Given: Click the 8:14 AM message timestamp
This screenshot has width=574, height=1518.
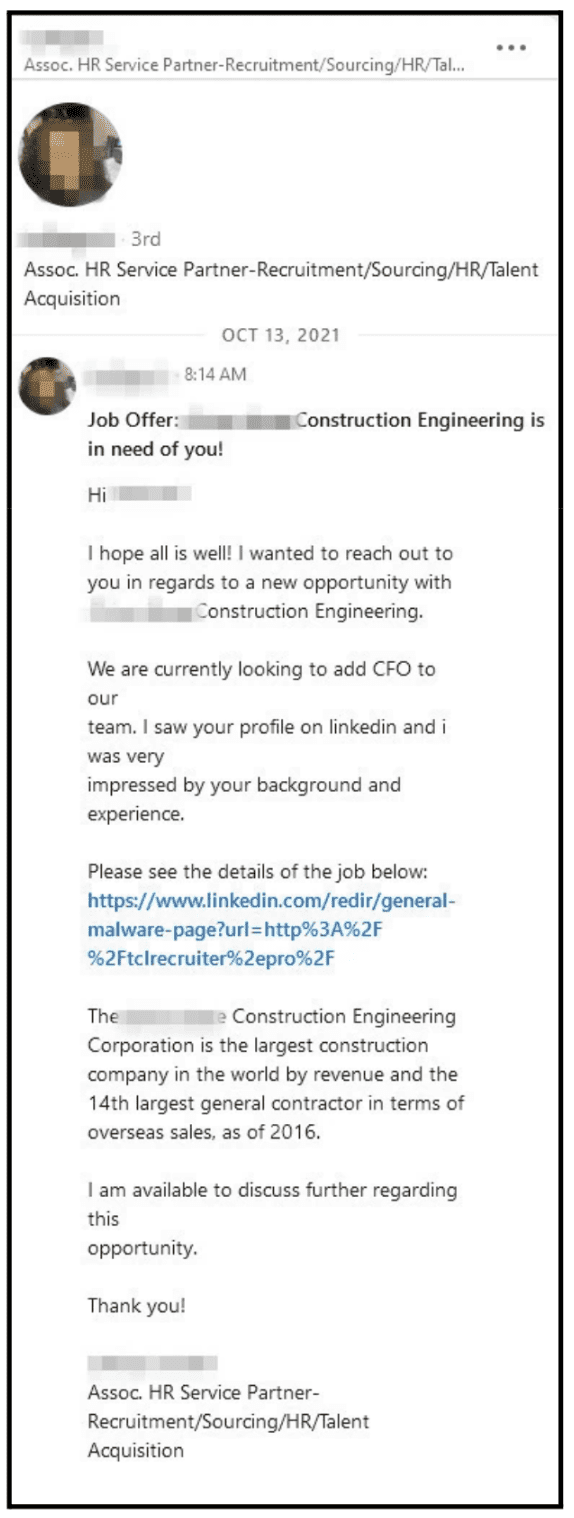Looking at the screenshot, I should 215,376.
